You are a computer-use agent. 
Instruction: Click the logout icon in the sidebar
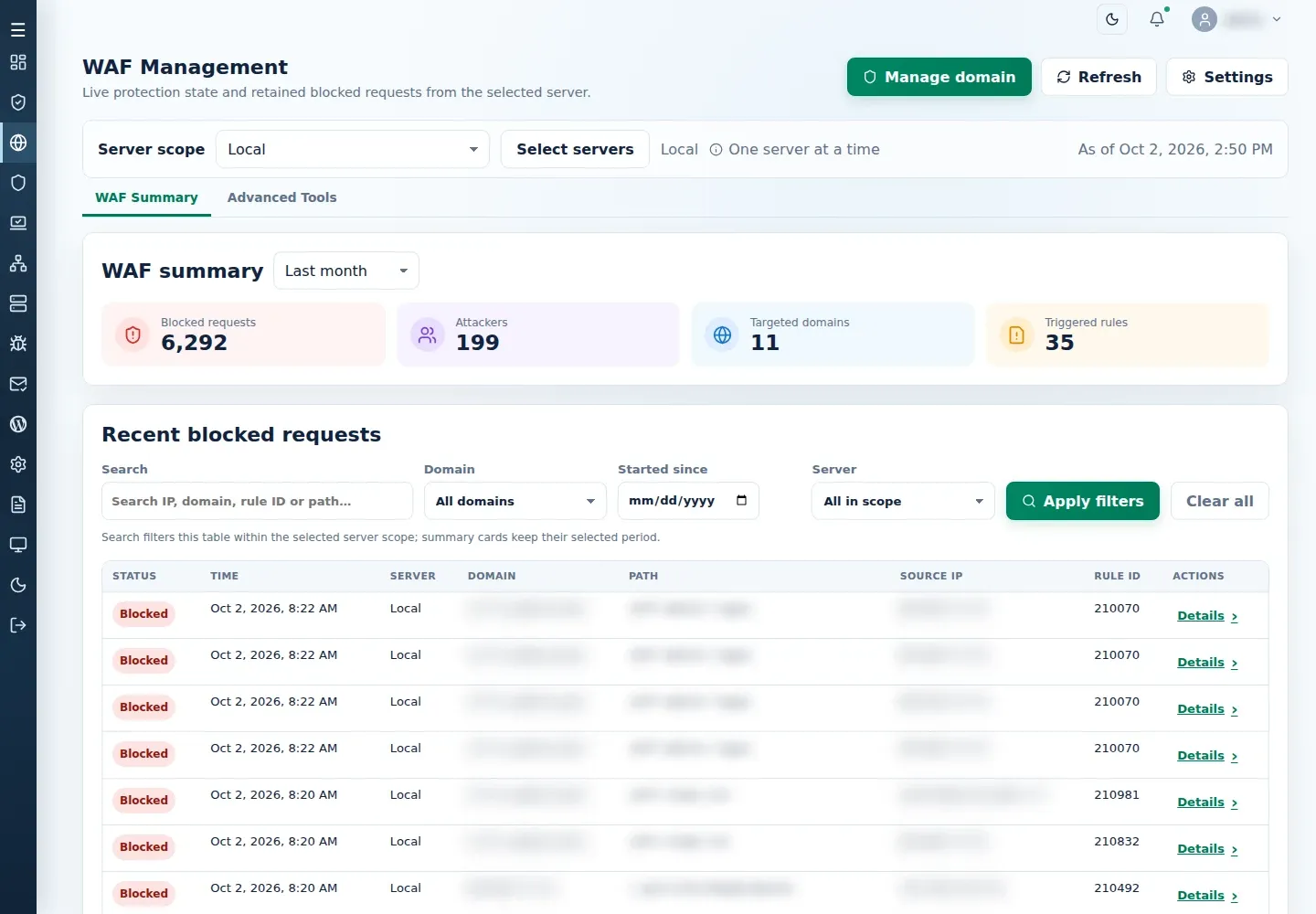(18, 625)
